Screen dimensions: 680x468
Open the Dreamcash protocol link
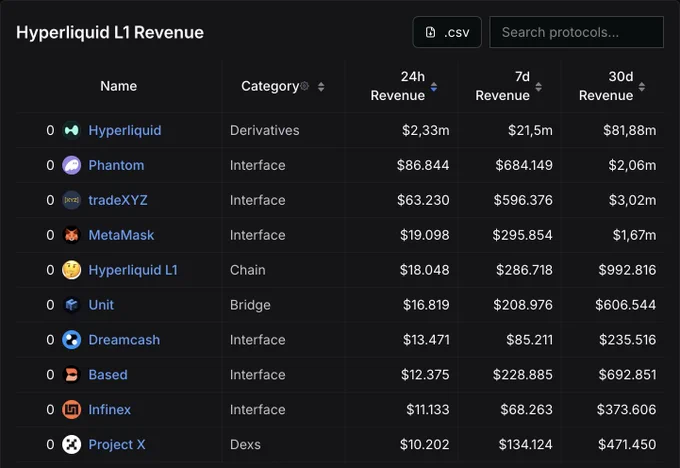(x=124, y=340)
